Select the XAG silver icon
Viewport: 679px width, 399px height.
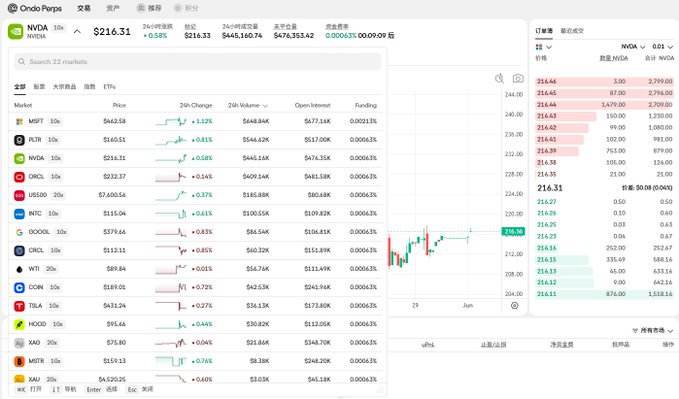coord(19,343)
